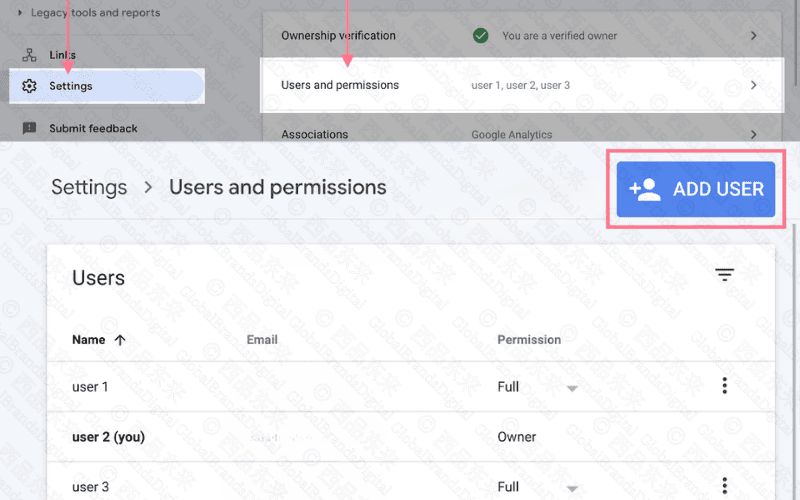Image resolution: width=800 pixels, height=500 pixels.
Task: Click the Email column header
Action: tap(262, 340)
